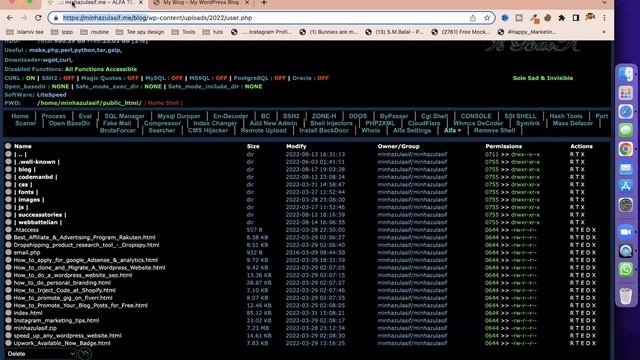Open the webbattalian folder link
Viewport: 640px width, 360px height.
click(38, 222)
